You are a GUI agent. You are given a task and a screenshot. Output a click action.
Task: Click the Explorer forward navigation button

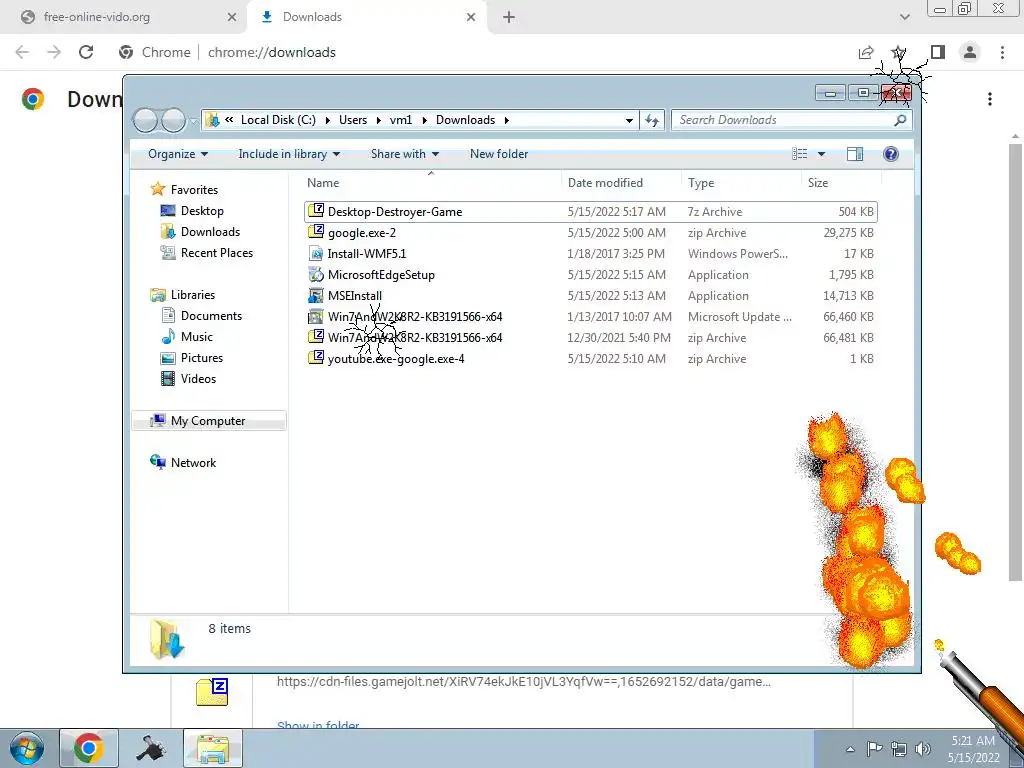coord(174,121)
